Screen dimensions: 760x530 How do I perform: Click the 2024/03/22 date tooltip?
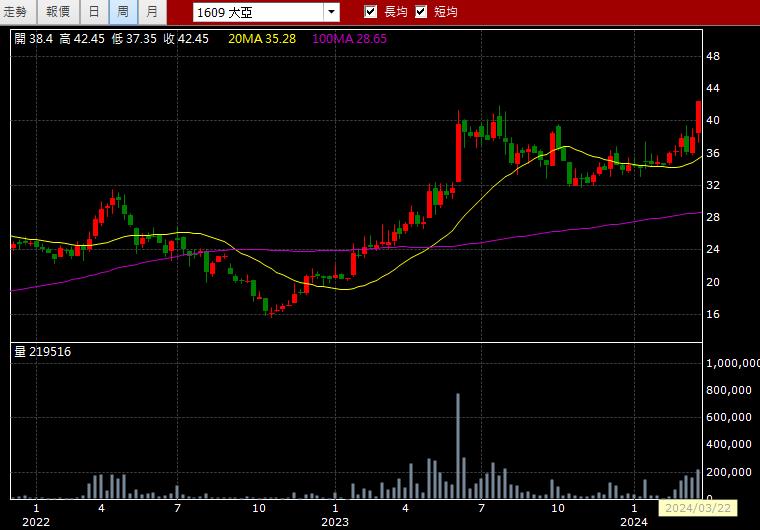coord(697,508)
